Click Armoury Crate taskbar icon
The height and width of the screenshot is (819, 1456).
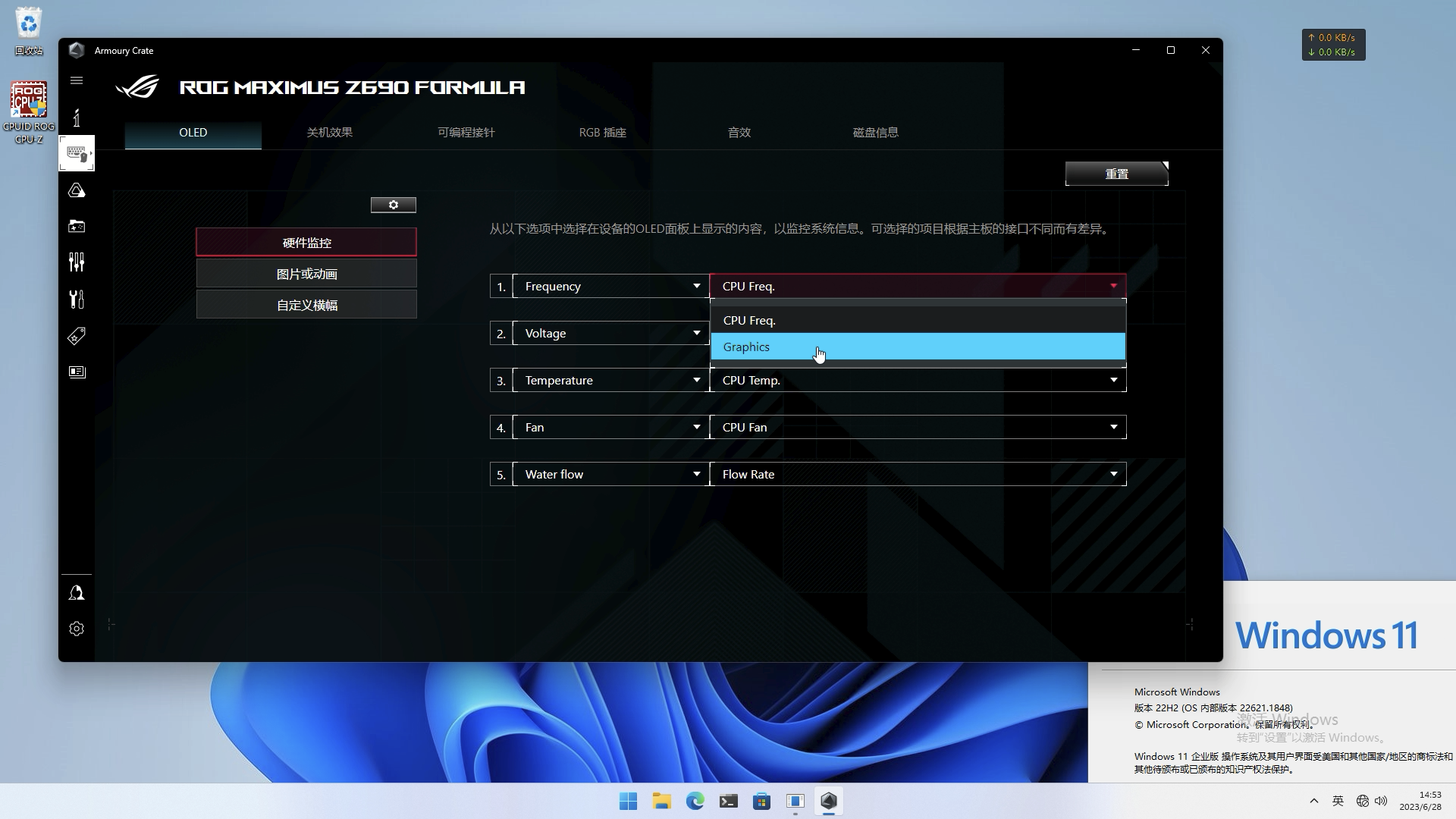coord(828,801)
